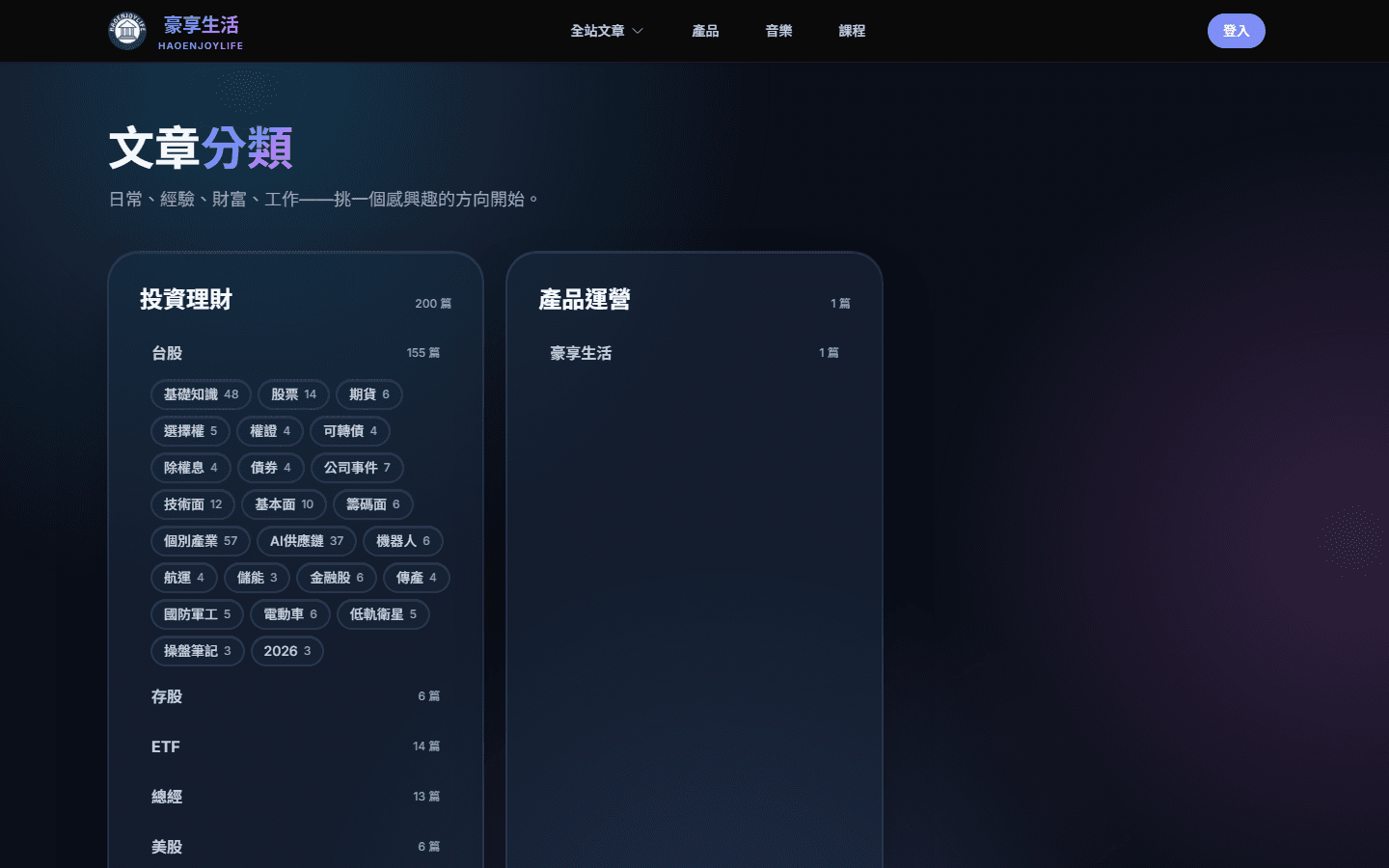The image size is (1389, 868).
Task: Choose the 可轉債 4 tag
Action: (x=350, y=431)
